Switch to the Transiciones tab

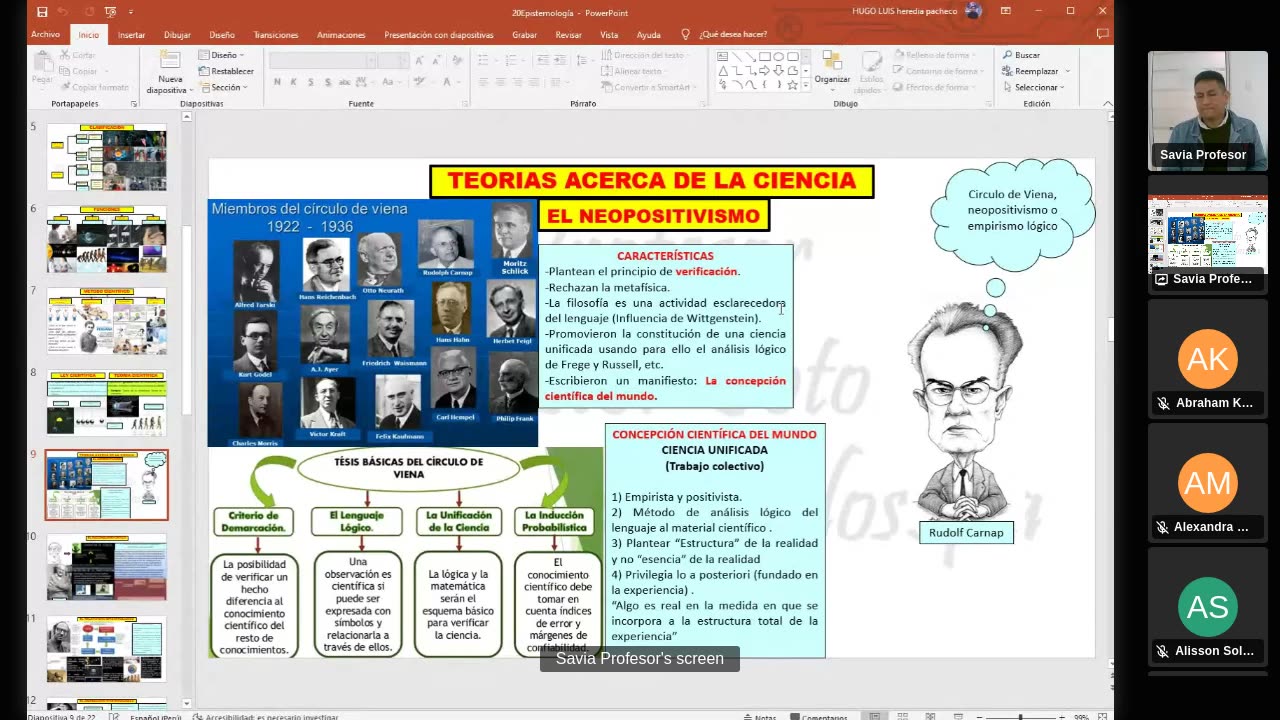coord(275,34)
